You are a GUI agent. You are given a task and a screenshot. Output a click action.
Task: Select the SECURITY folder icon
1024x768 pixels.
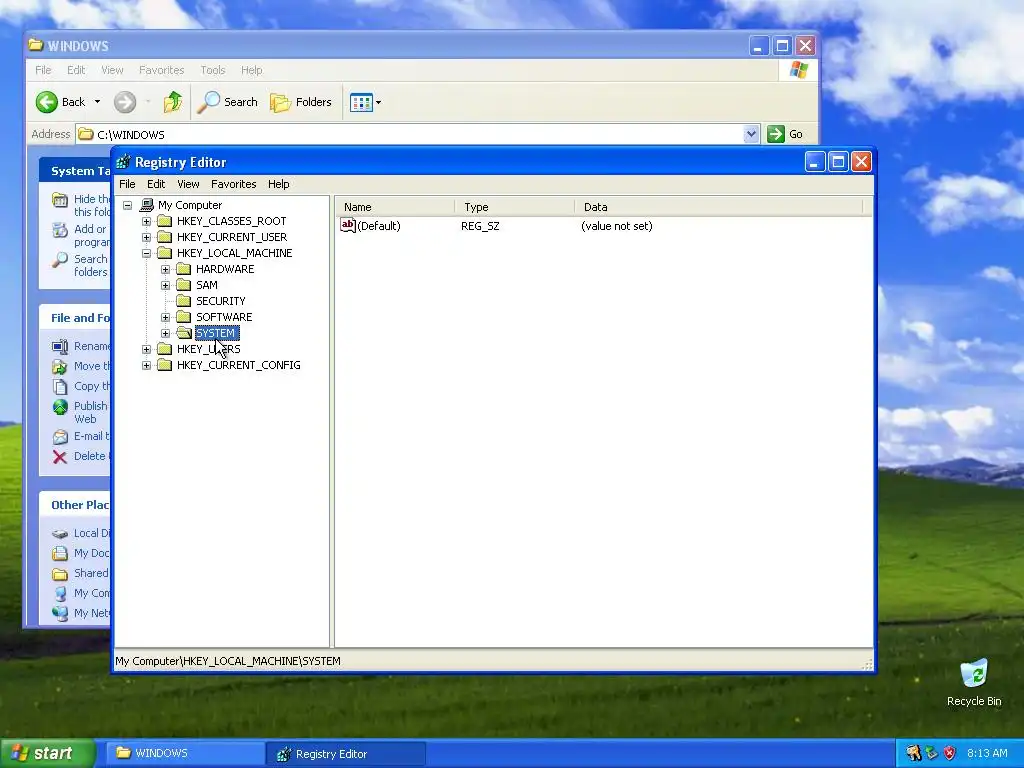coord(184,301)
